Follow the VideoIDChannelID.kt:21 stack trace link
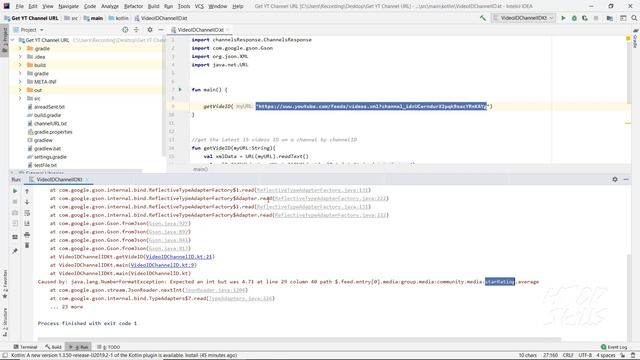Image resolution: width=640 pixels, height=360 pixels. 179,257
